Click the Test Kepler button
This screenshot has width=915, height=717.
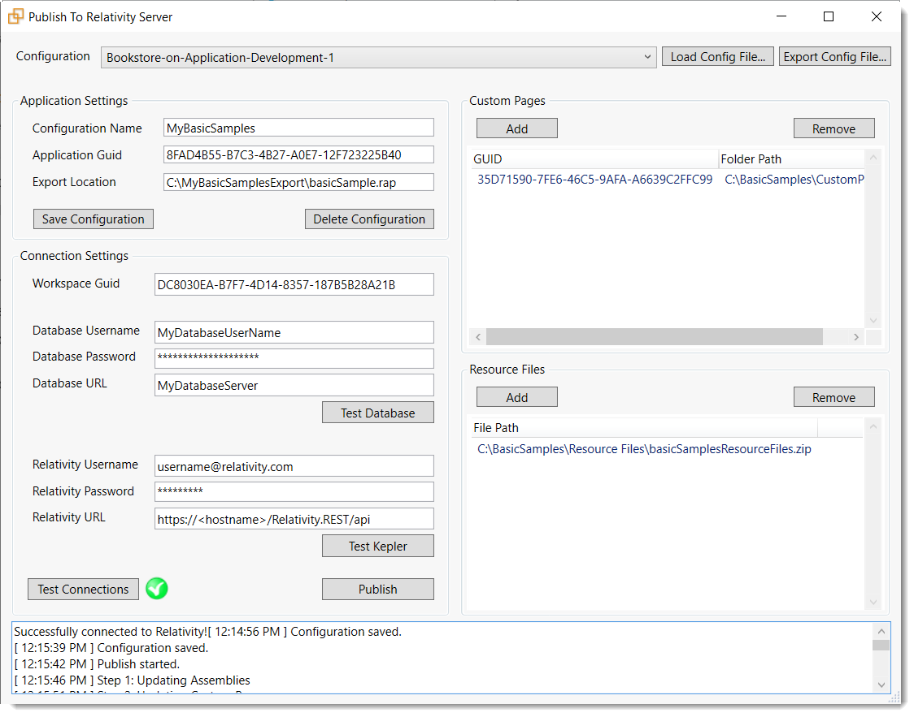click(x=378, y=546)
